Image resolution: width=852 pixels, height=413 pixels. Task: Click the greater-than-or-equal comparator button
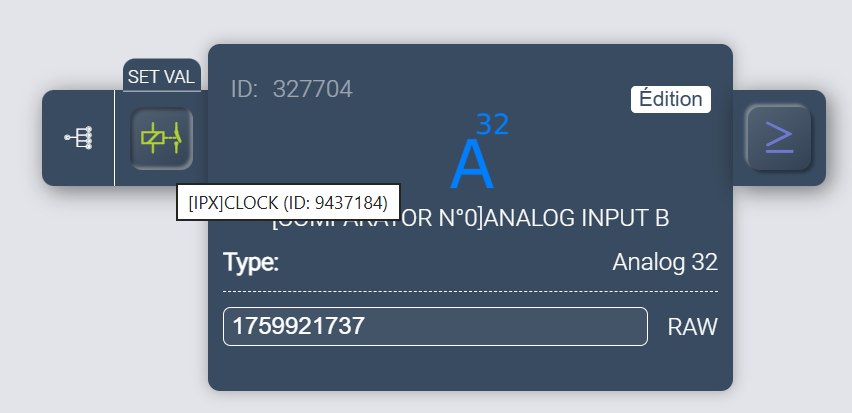778,138
